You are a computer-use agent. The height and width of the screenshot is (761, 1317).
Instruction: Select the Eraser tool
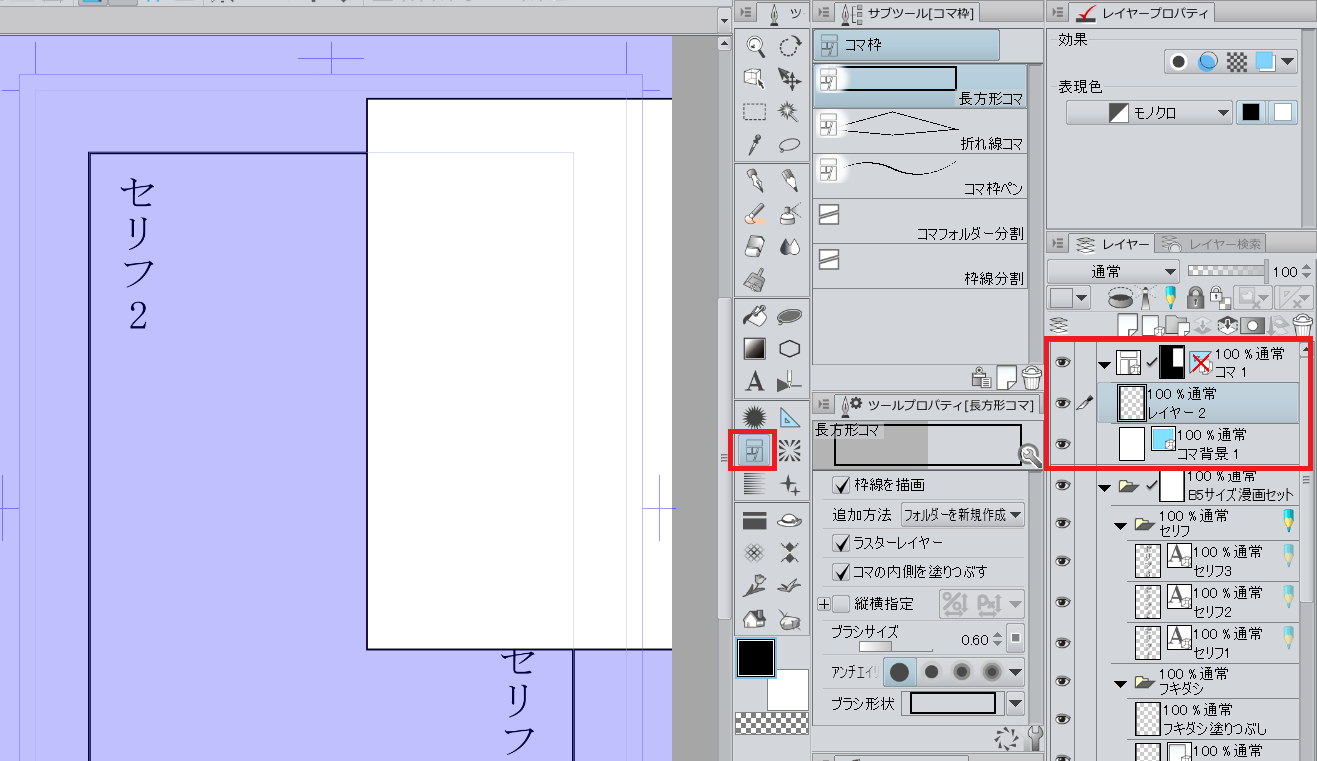click(x=755, y=246)
